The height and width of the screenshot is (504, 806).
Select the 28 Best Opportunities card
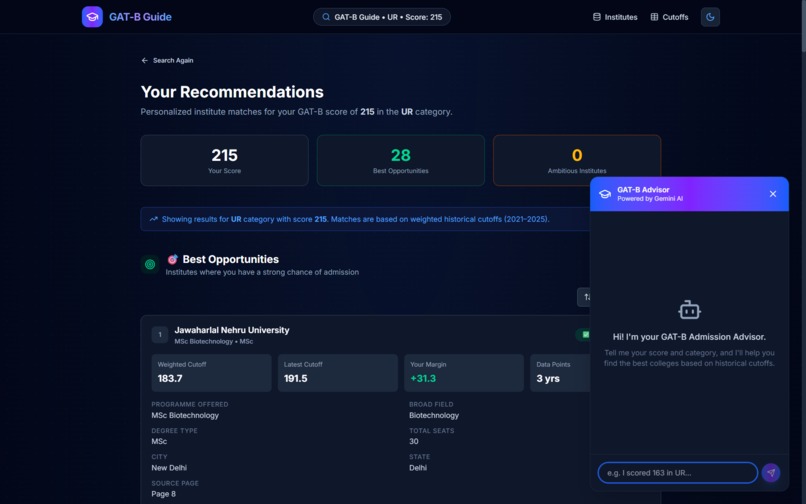401,160
